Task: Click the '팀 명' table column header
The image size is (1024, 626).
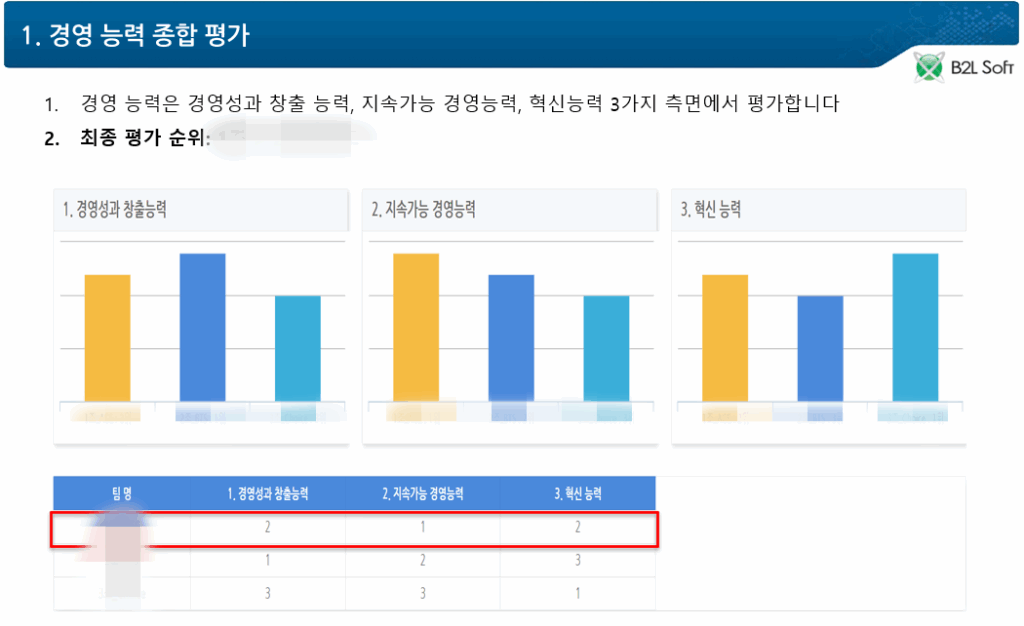Action: coord(121,493)
